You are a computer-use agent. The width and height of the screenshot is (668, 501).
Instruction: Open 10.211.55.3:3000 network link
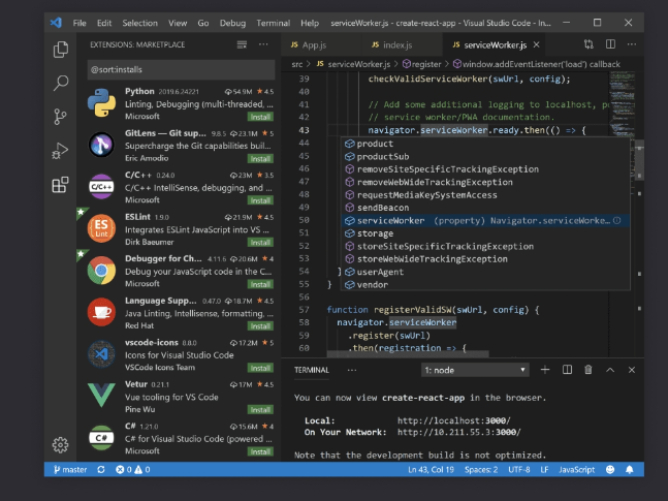[x=459, y=432]
